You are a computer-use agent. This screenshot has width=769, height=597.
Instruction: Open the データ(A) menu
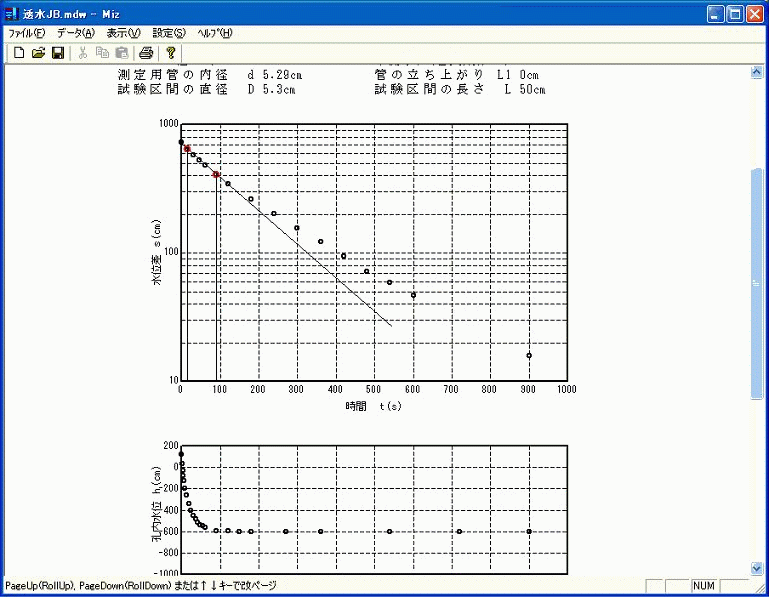75,33
